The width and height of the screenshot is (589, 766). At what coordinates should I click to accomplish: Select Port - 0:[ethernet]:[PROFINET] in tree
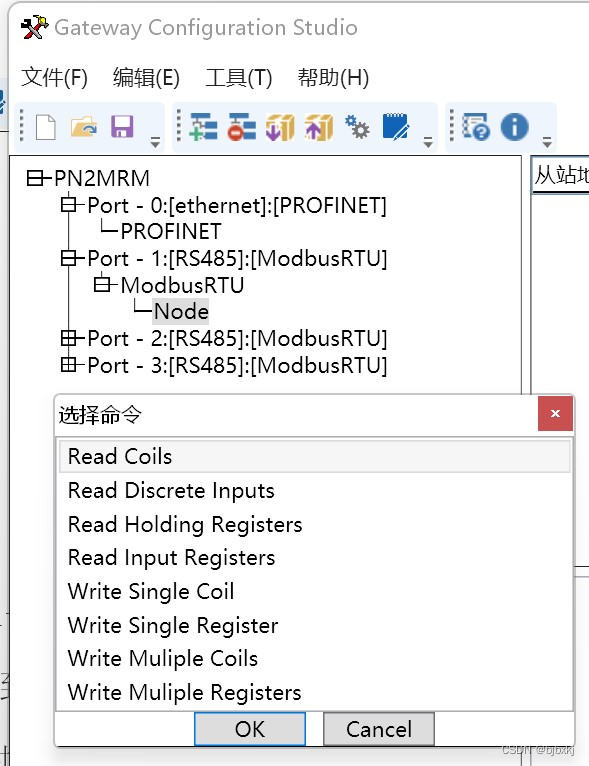tap(237, 205)
